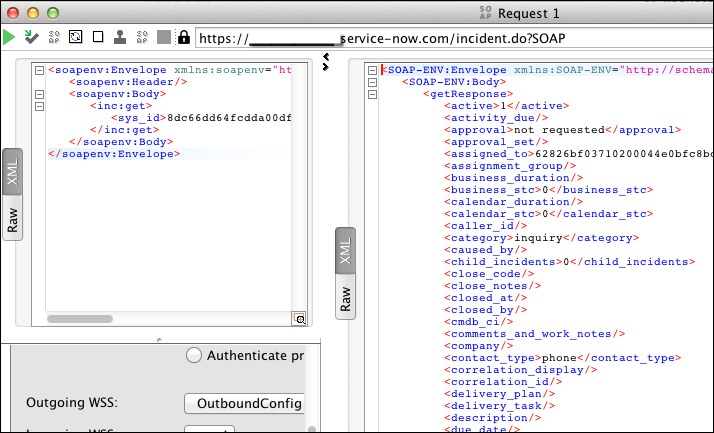Click the contact_type 'phone' line
Viewport: 714px width, 433px height.
562,358
